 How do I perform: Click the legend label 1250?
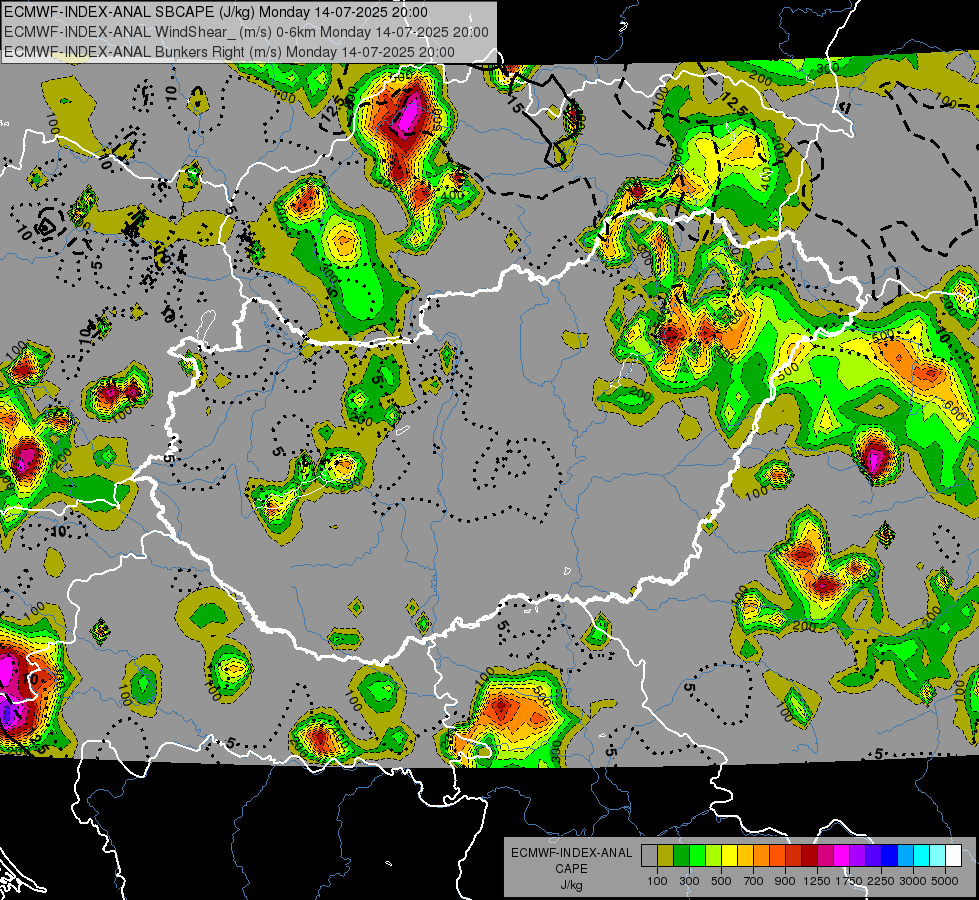(817, 881)
